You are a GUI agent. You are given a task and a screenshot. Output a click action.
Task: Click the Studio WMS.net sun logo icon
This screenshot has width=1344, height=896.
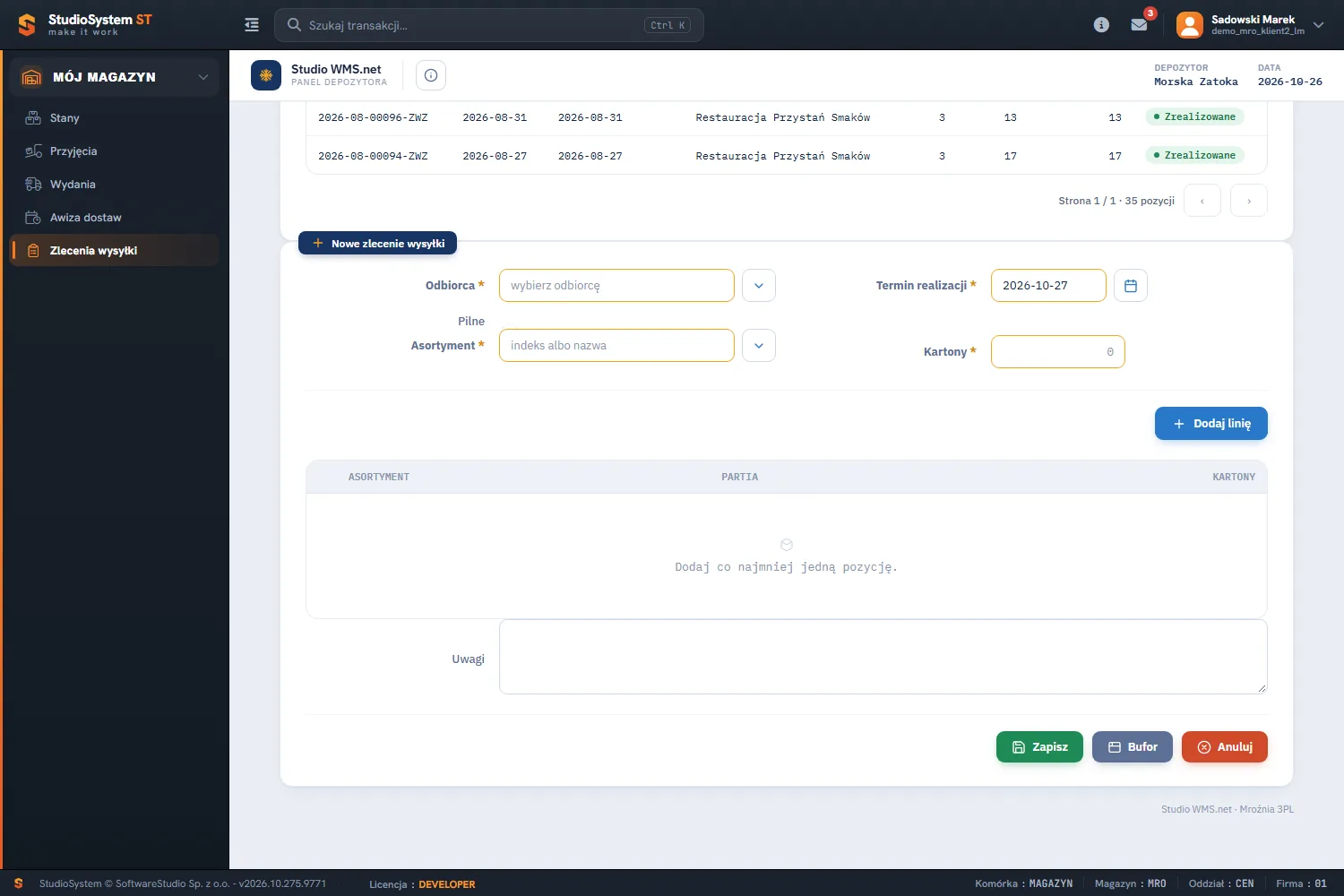[266, 75]
